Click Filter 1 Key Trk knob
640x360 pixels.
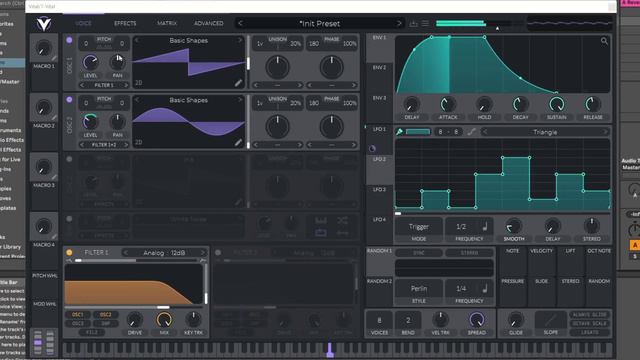click(193, 320)
